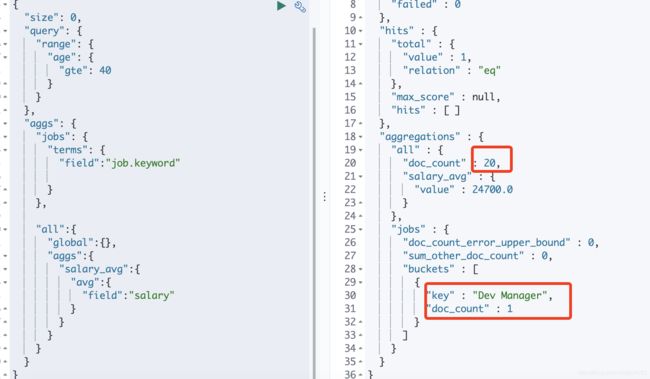Collapse the fold arrow at line 29
The width and height of the screenshot is (650, 379).
click(x=361, y=282)
